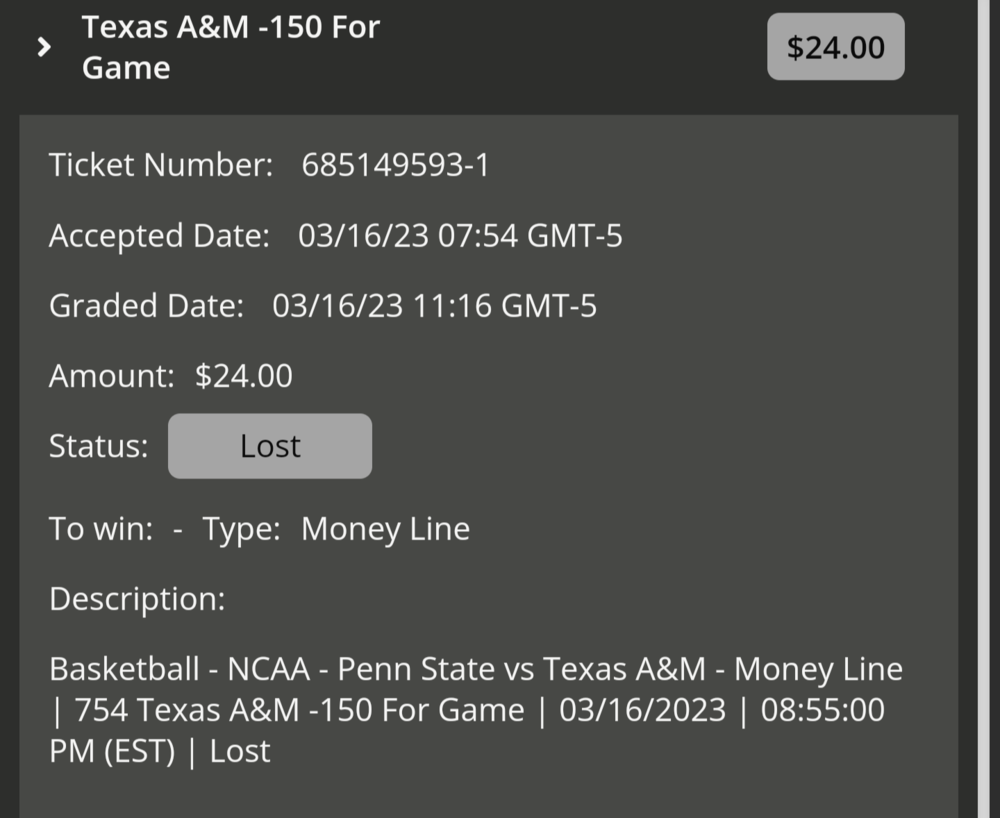
Task: Select the Money Line type value
Action: point(385,529)
